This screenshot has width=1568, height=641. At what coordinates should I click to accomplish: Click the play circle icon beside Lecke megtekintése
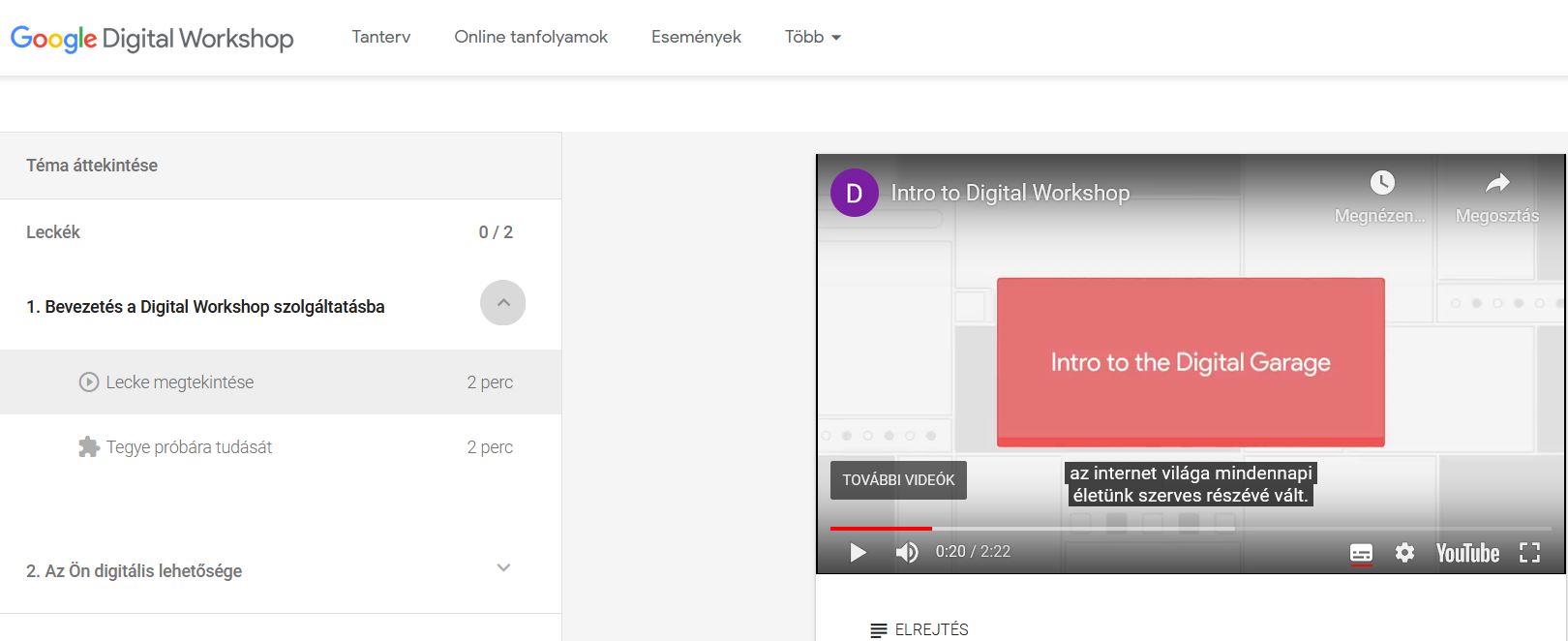coord(89,382)
